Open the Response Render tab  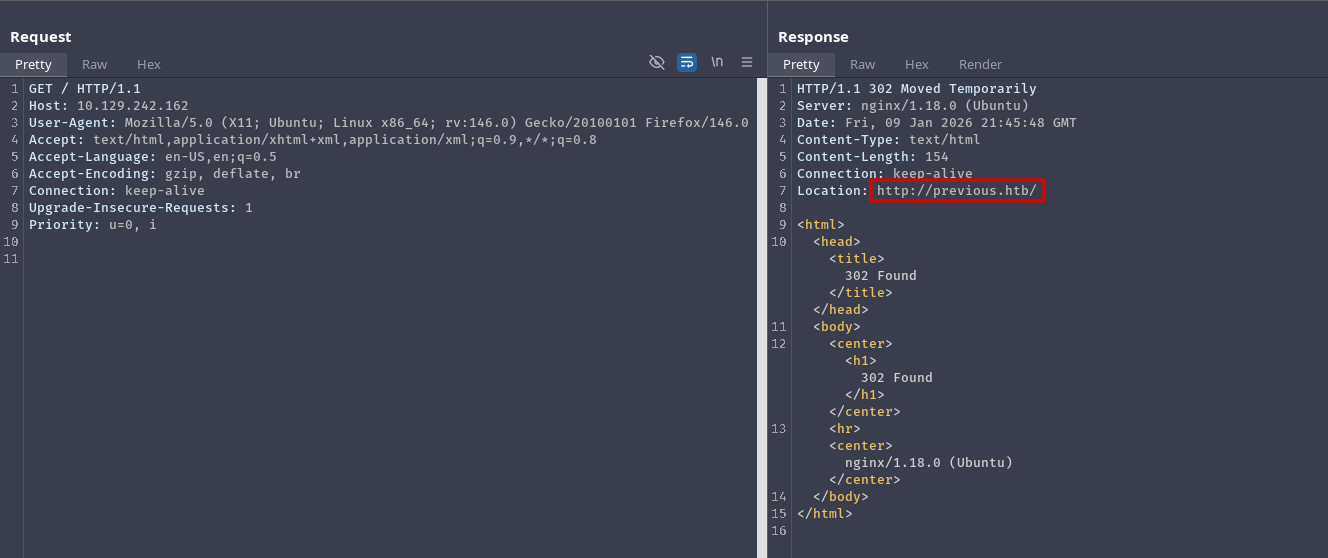[x=980, y=64]
